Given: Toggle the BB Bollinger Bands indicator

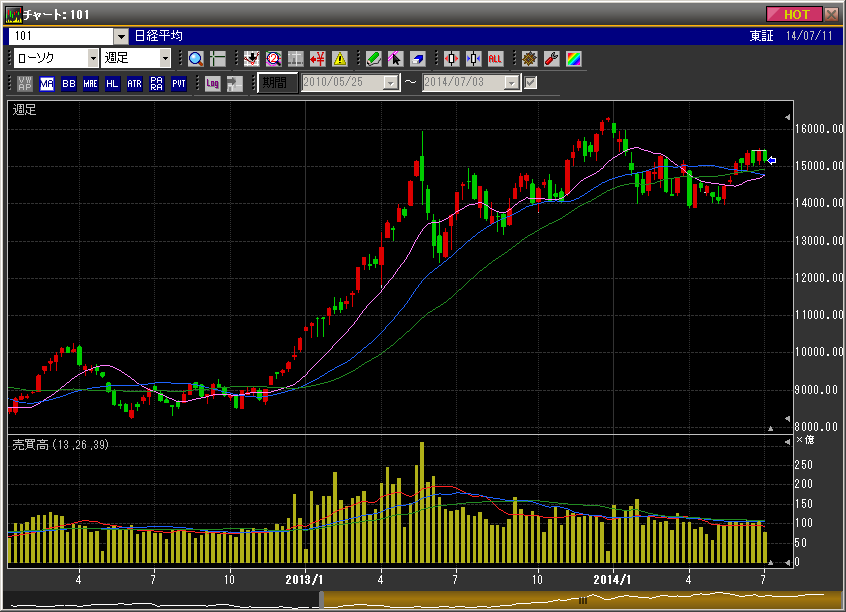Looking at the screenshot, I should [x=68, y=83].
